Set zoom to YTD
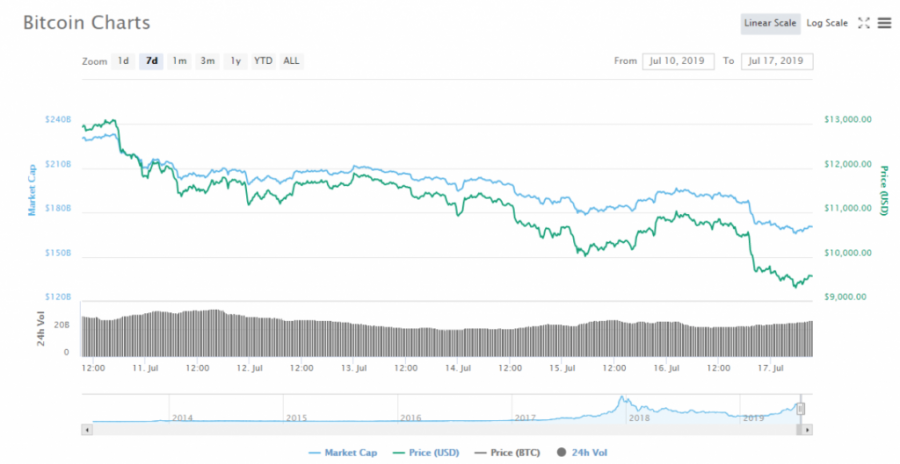Viewport: 900px width, 464px height. [263, 61]
